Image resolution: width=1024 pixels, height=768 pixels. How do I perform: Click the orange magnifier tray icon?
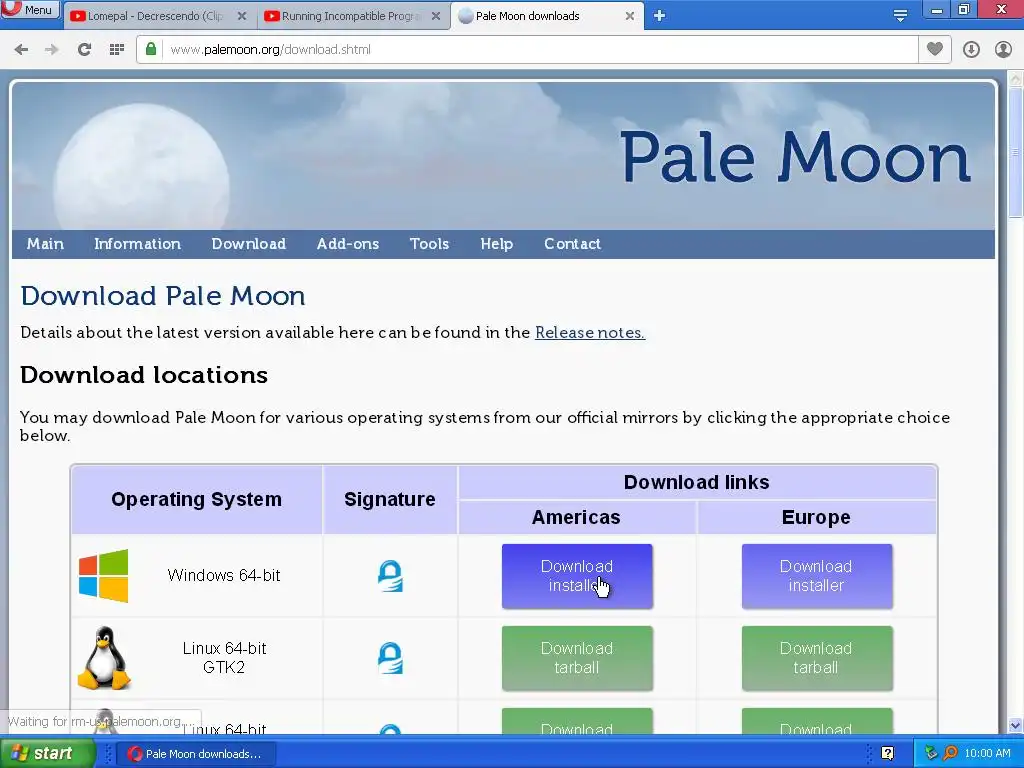[950, 753]
